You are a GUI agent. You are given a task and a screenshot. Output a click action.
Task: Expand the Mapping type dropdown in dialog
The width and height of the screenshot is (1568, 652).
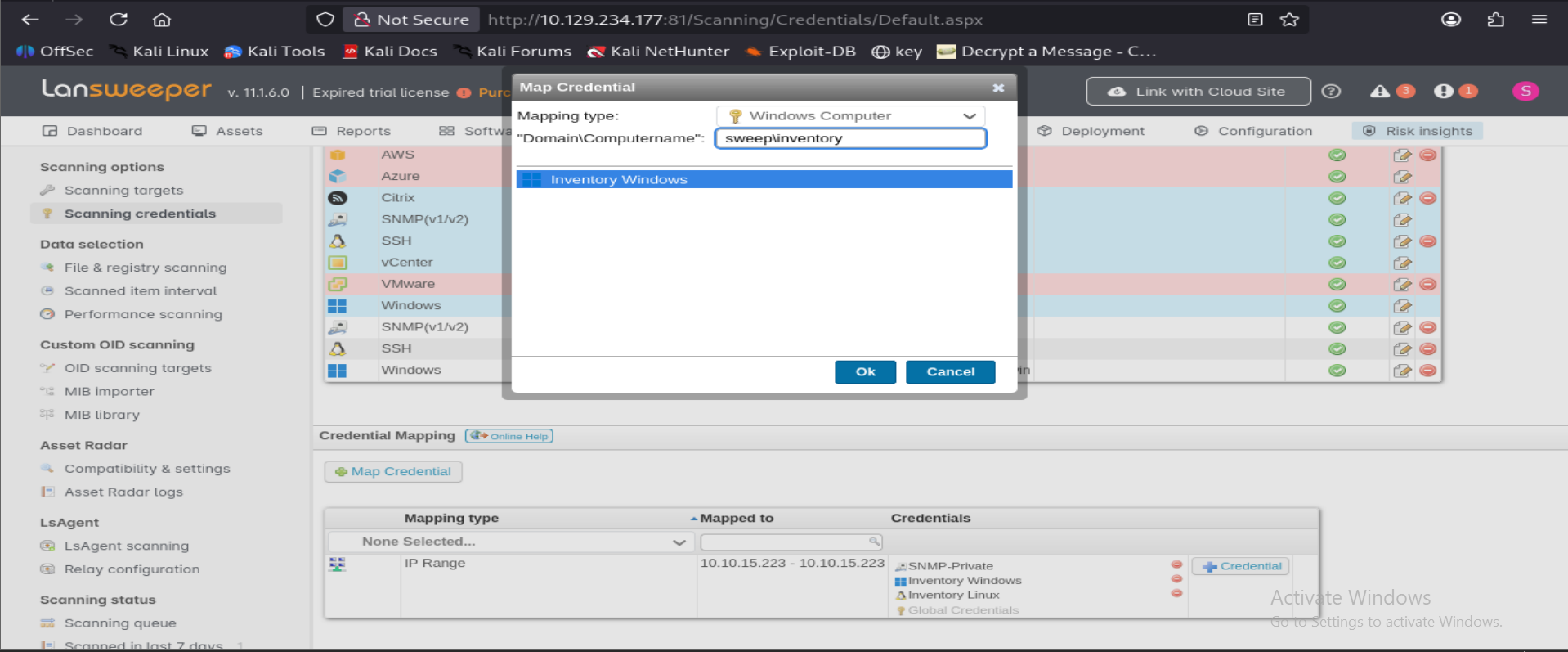pyautogui.click(x=850, y=116)
